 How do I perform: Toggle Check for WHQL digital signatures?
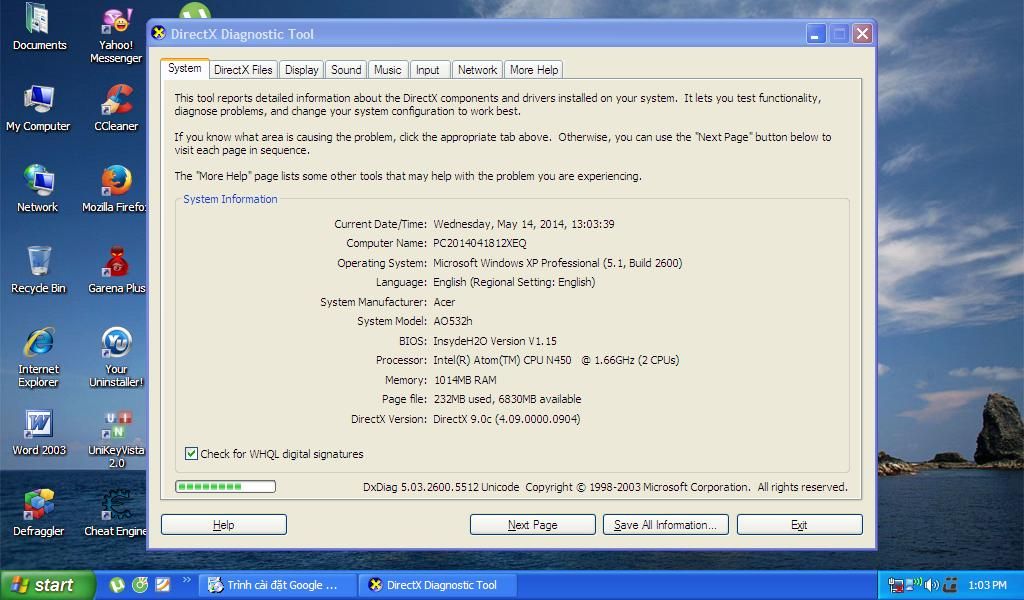click(191, 454)
